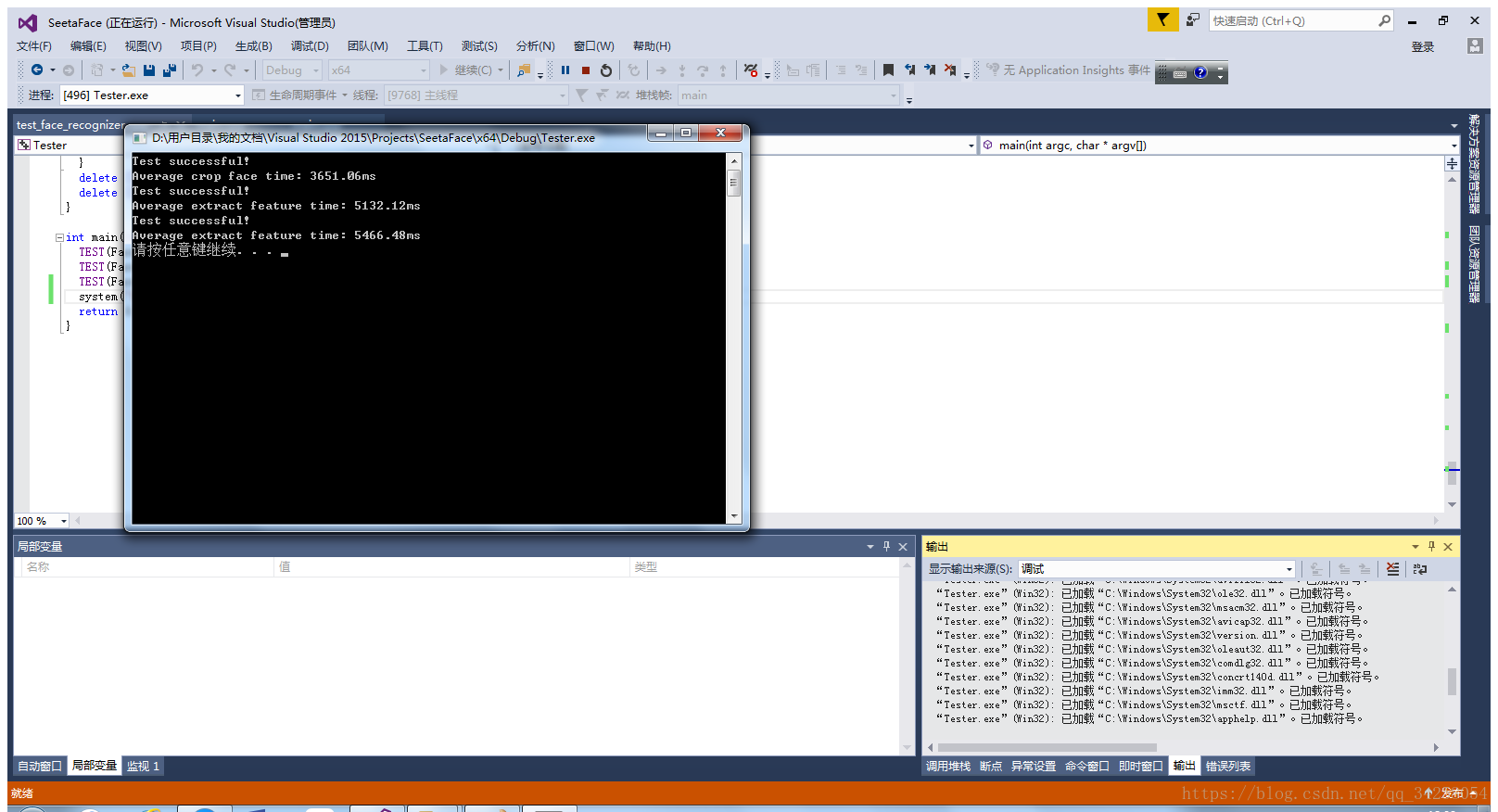The height and width of the screenshot is (812, 1498).
Task: Click the Output panel vertical scrollbar thumb
Action: [x=1452, y=681]
